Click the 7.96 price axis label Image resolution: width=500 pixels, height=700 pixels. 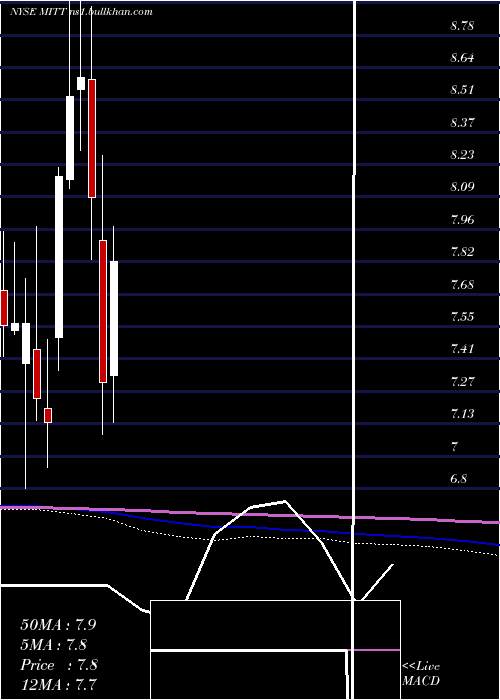pos(462,219)
